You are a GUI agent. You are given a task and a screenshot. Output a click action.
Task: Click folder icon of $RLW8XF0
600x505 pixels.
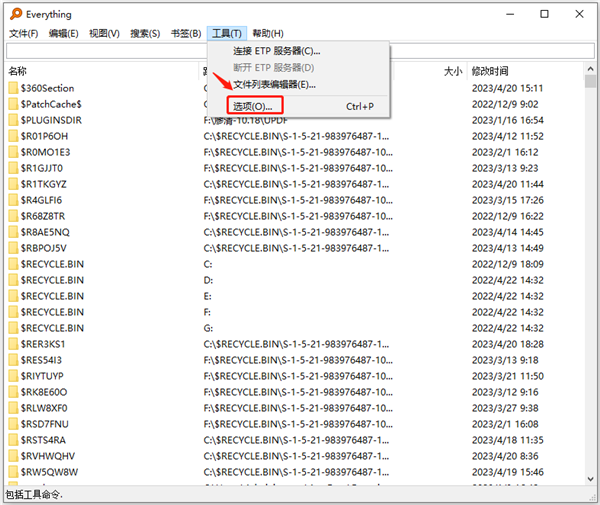13,408
